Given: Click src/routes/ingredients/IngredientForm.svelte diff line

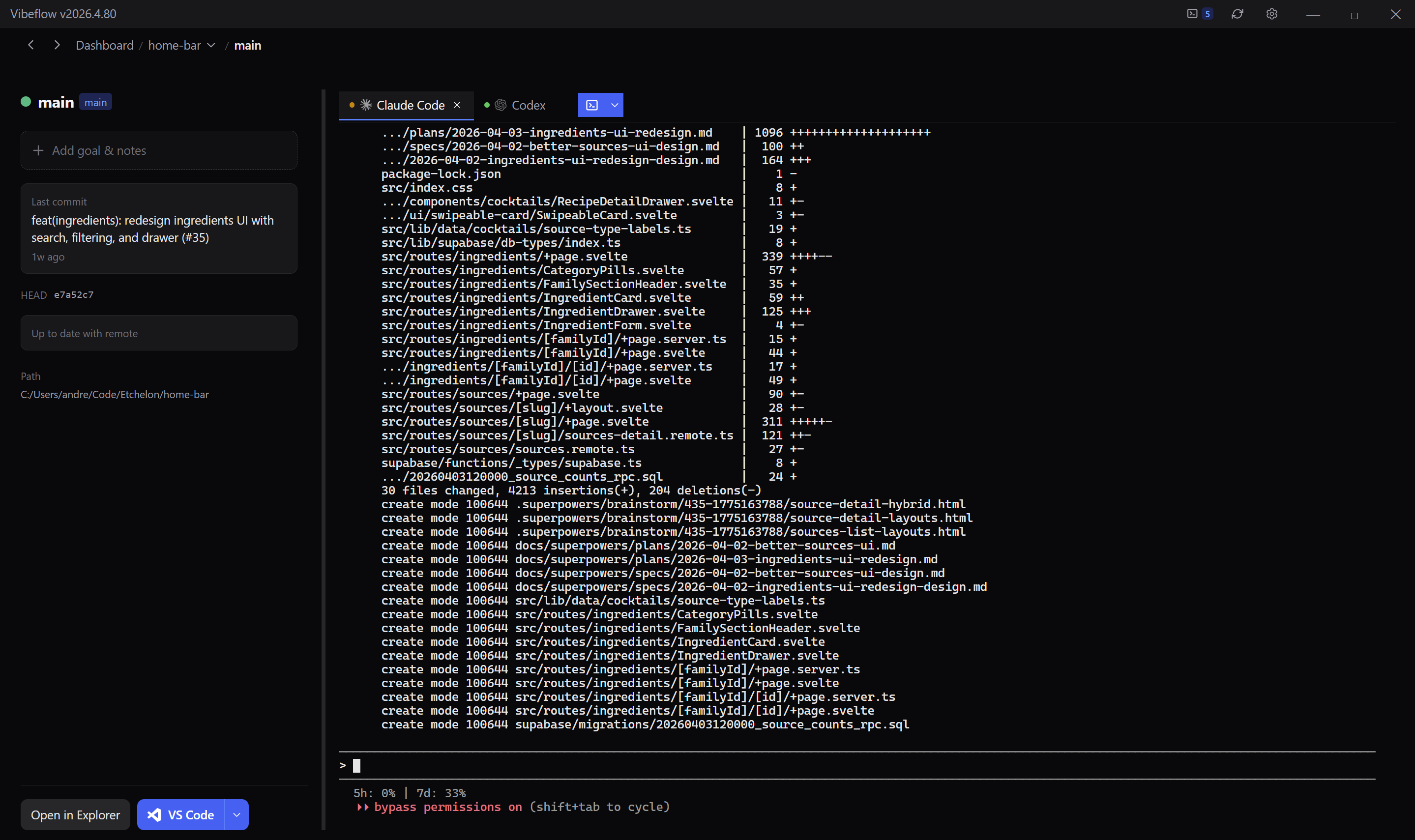Looking at the screenshot, I should click(x=592, y=325).
